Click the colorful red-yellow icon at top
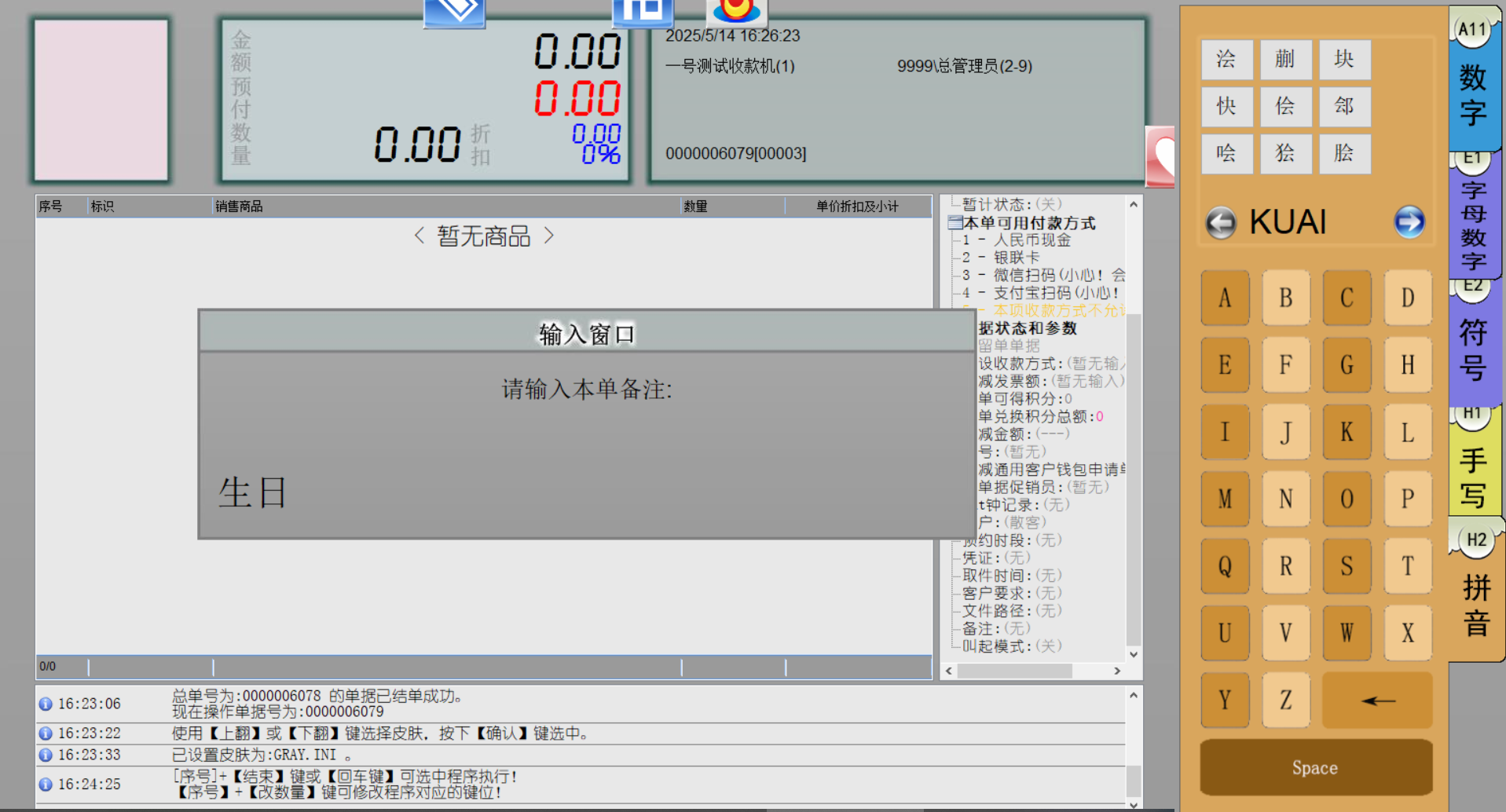The width and height of the screenshot is (1506, 812). pyautogui.click(x=736, y=12)
